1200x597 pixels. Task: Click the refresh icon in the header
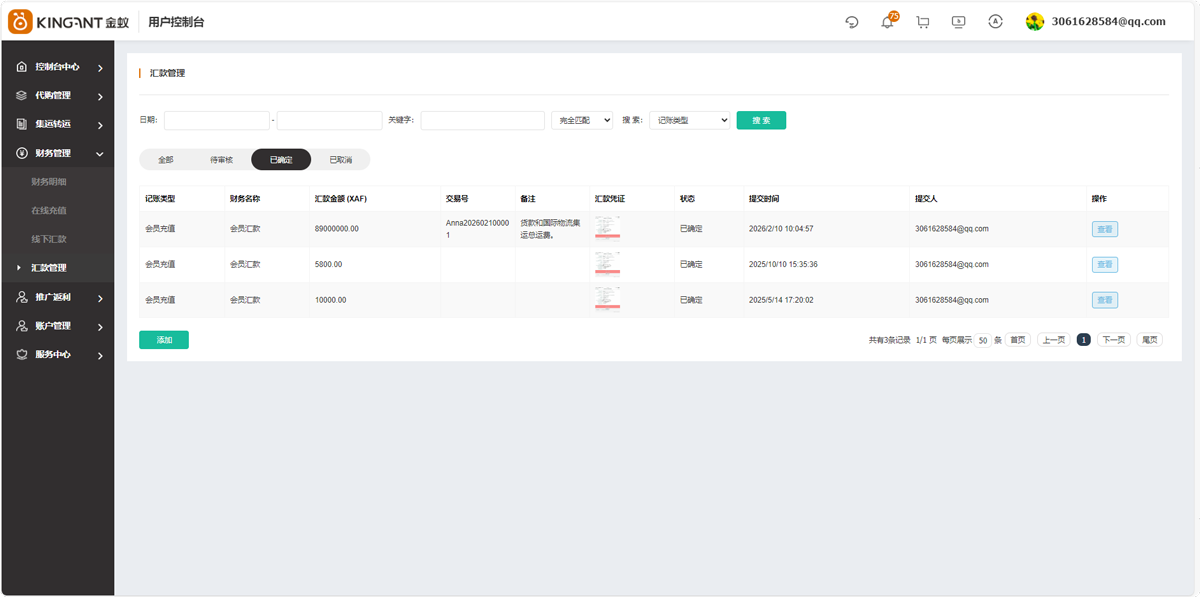coord(852,22)
